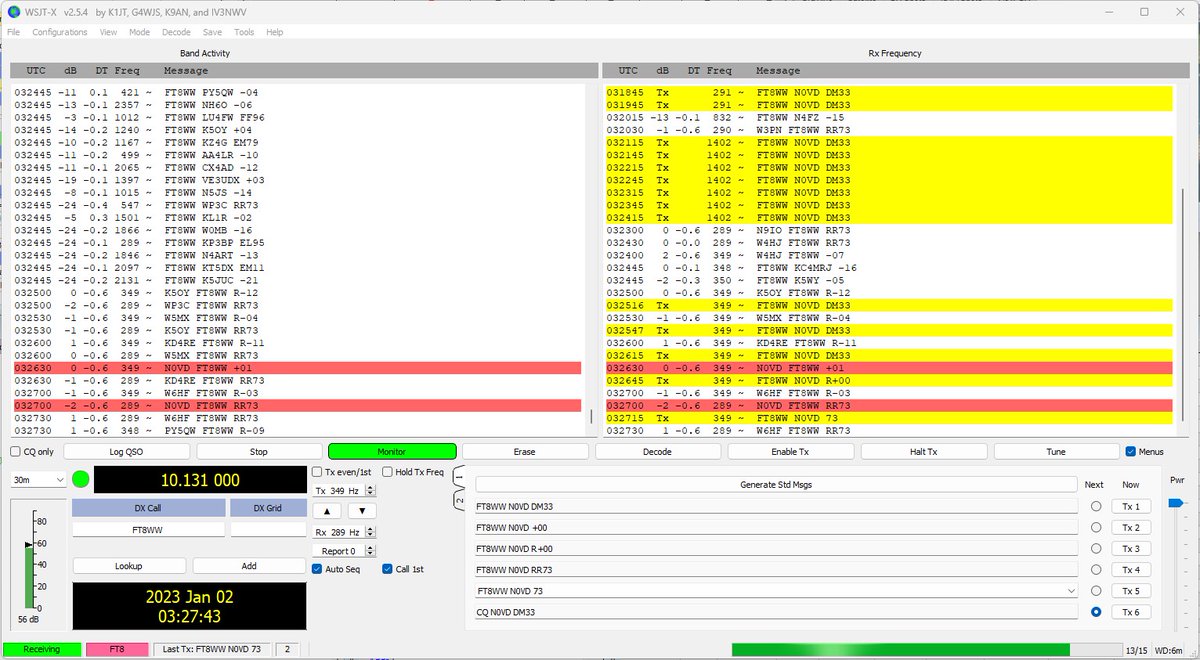Click the red 032630 N0VD FT8WW +01 Band Activity row

click(297, 368)
